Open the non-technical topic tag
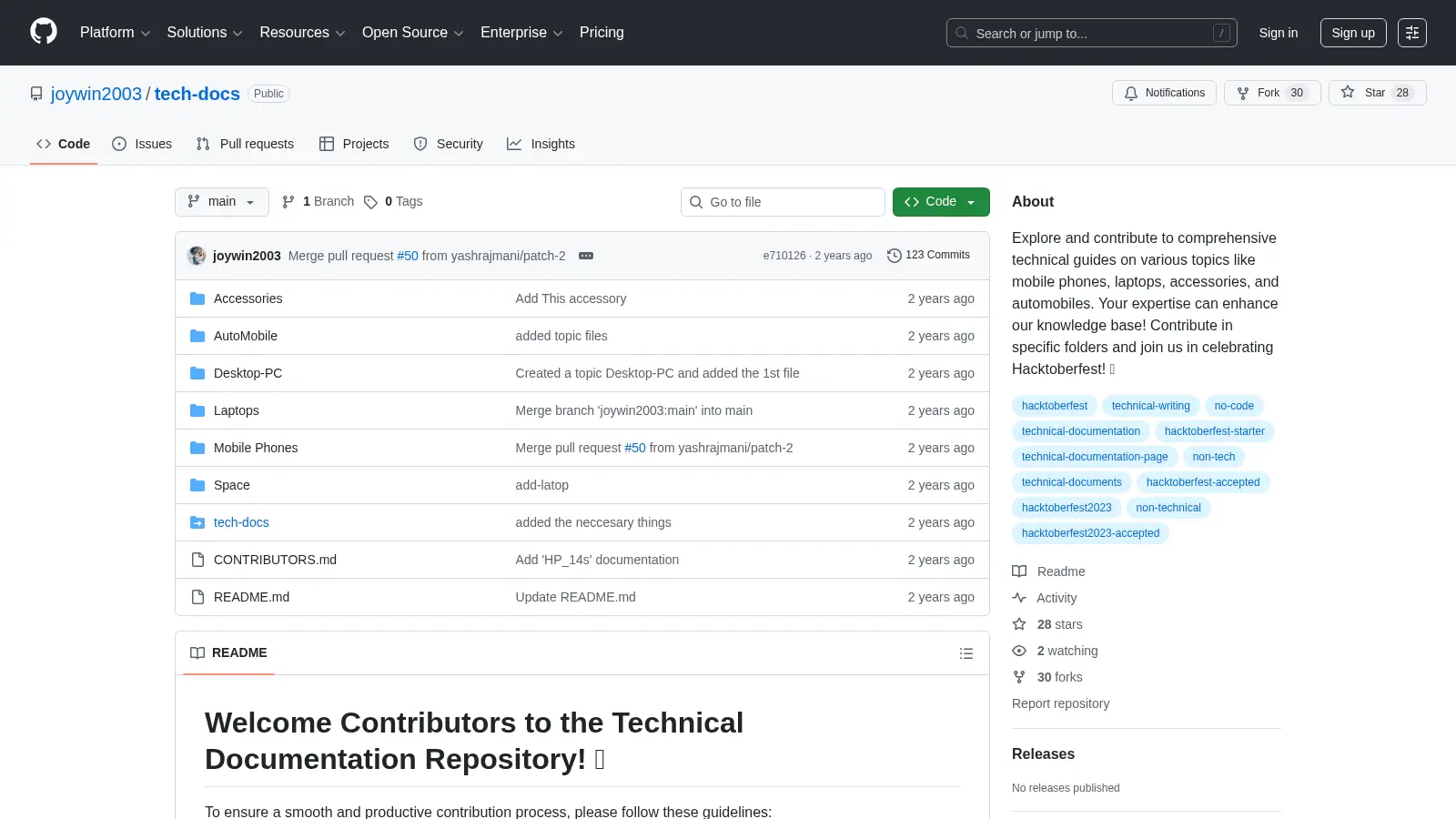The image size is (1456, 819). pyautogui.click(x=1168, y=508)
